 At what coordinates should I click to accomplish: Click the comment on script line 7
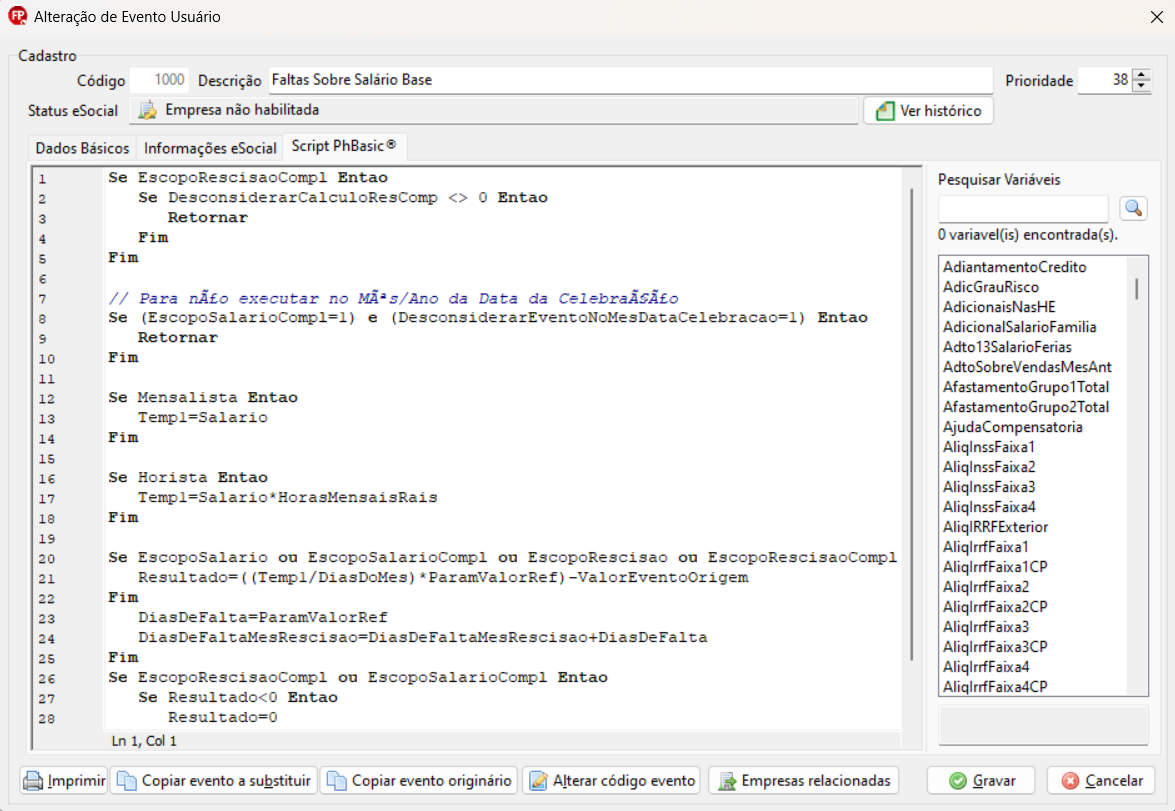click(393, 298)
